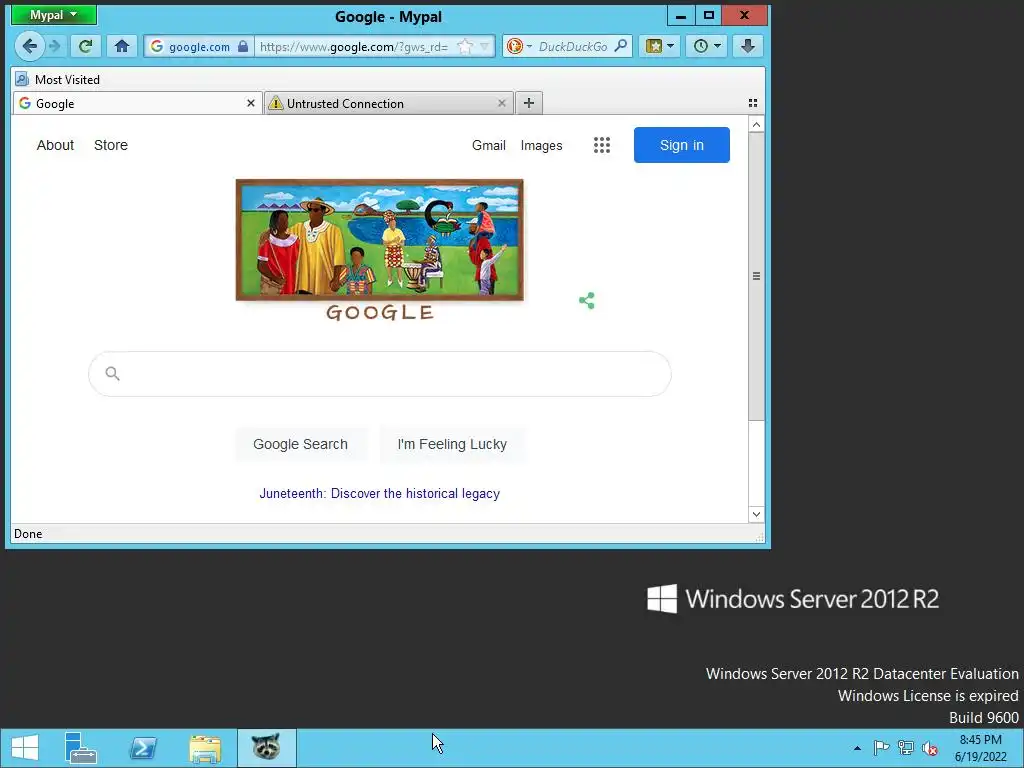Click the Google Search button
Image resolution: width=1024 pixels, height=768 pixels.
coord(300,444)
